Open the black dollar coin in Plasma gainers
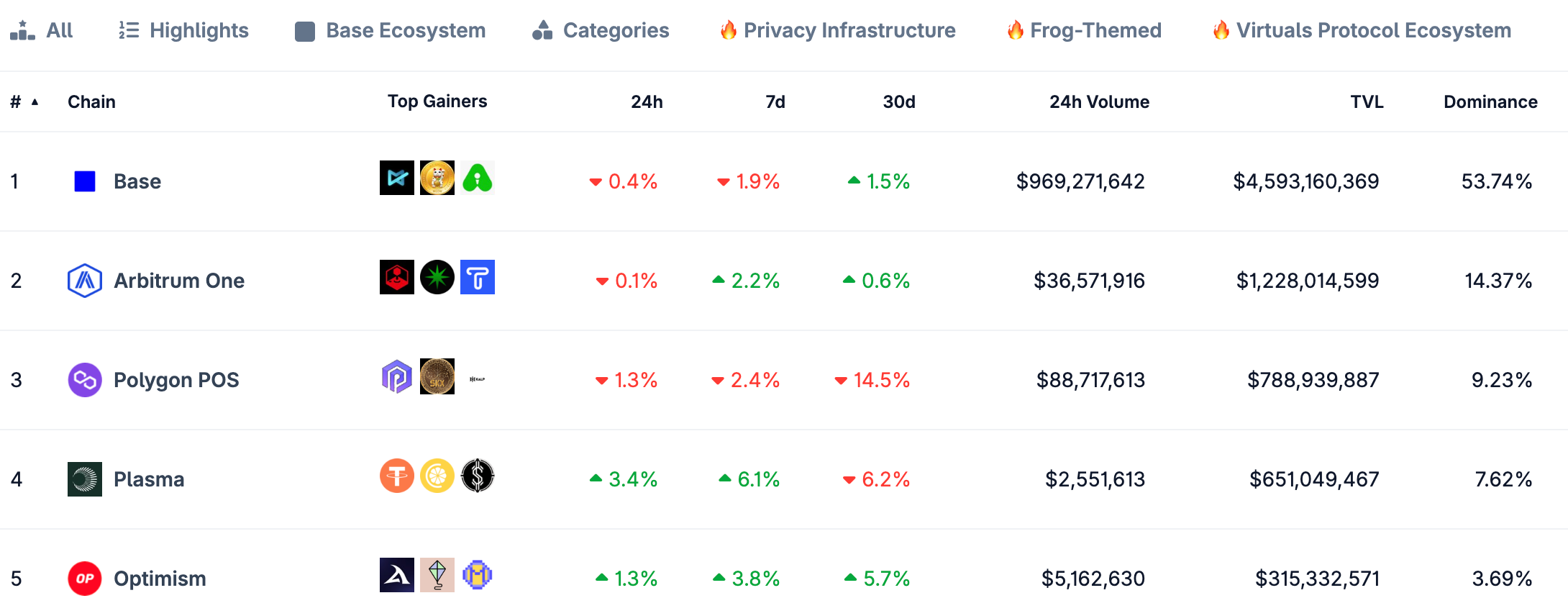Image resolution: width=1568 pixels, height=616 pixels. [x=478, y=476]
